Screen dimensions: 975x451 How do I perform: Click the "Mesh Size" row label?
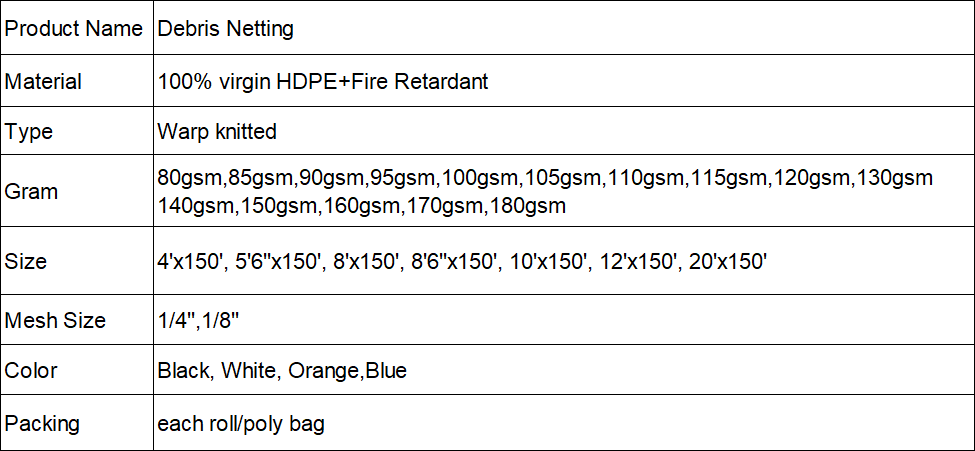coord(55,321)
